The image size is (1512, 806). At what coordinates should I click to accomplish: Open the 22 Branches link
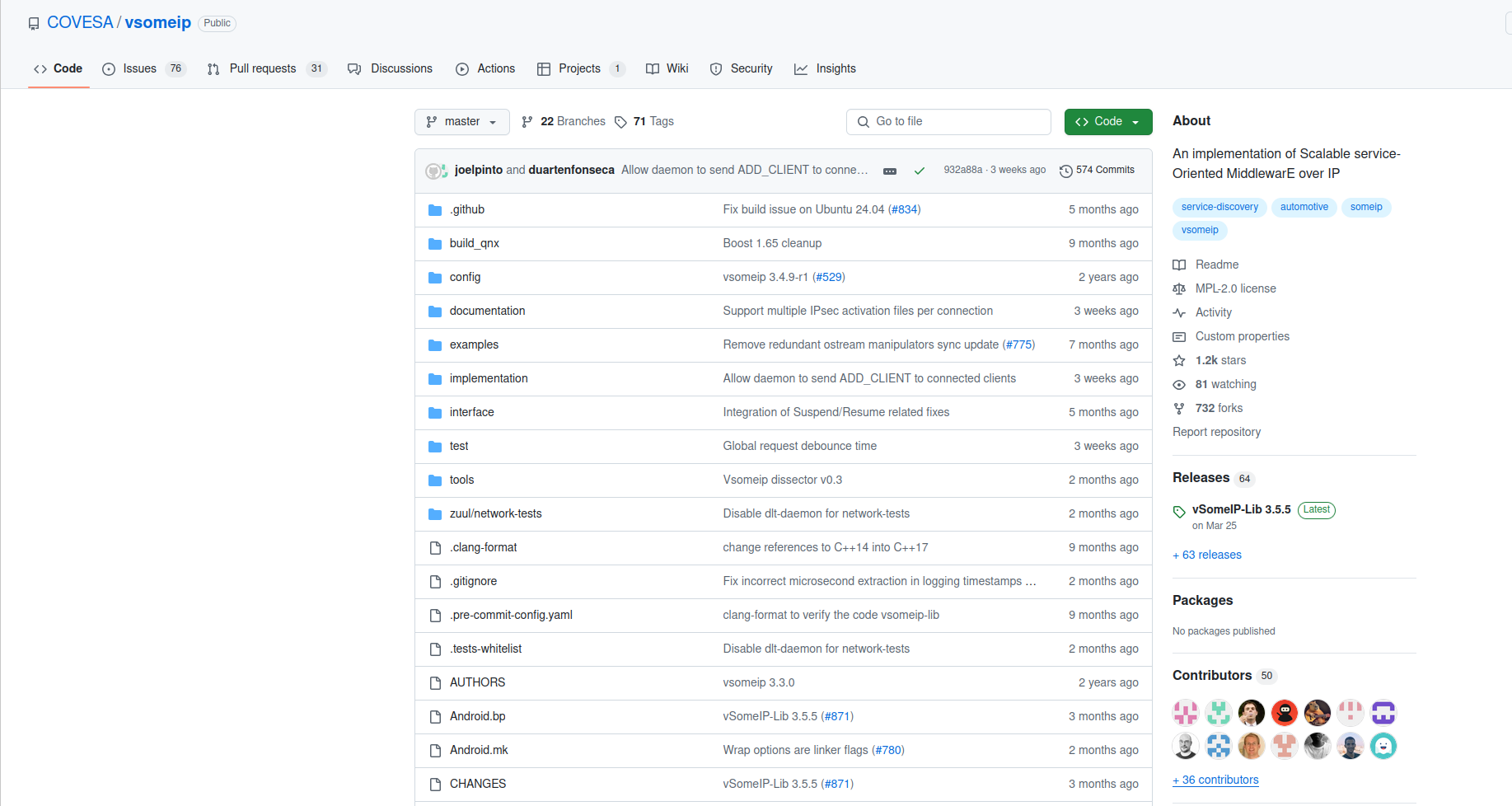click(x=564, y=122)
